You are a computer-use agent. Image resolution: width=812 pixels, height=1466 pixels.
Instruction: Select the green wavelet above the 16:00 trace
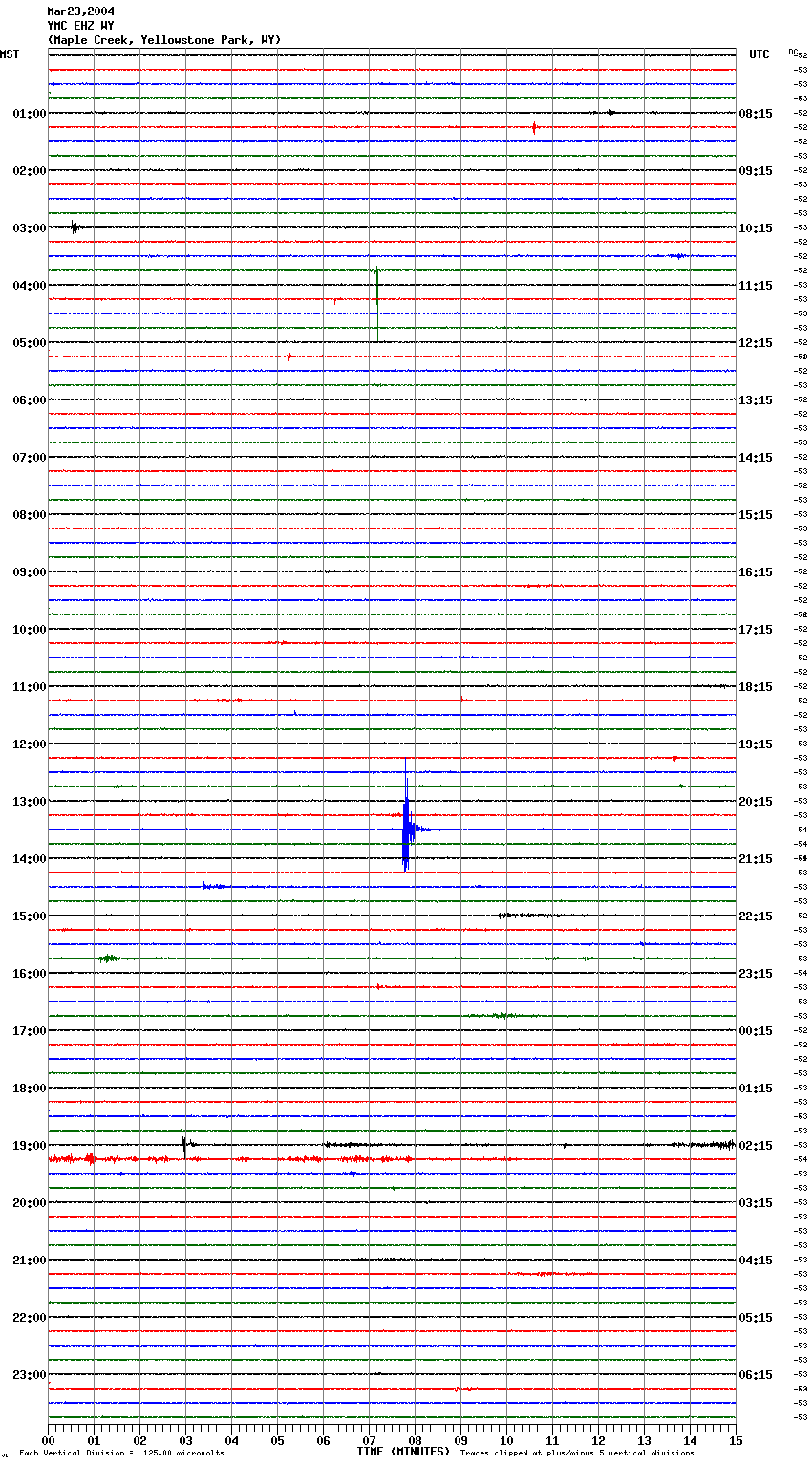(x=109, y=958)
